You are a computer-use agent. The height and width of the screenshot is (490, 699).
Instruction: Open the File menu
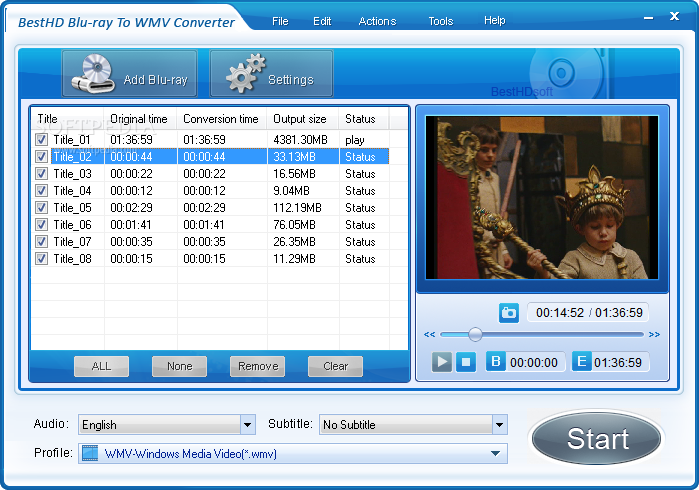(x=280, y=21)
